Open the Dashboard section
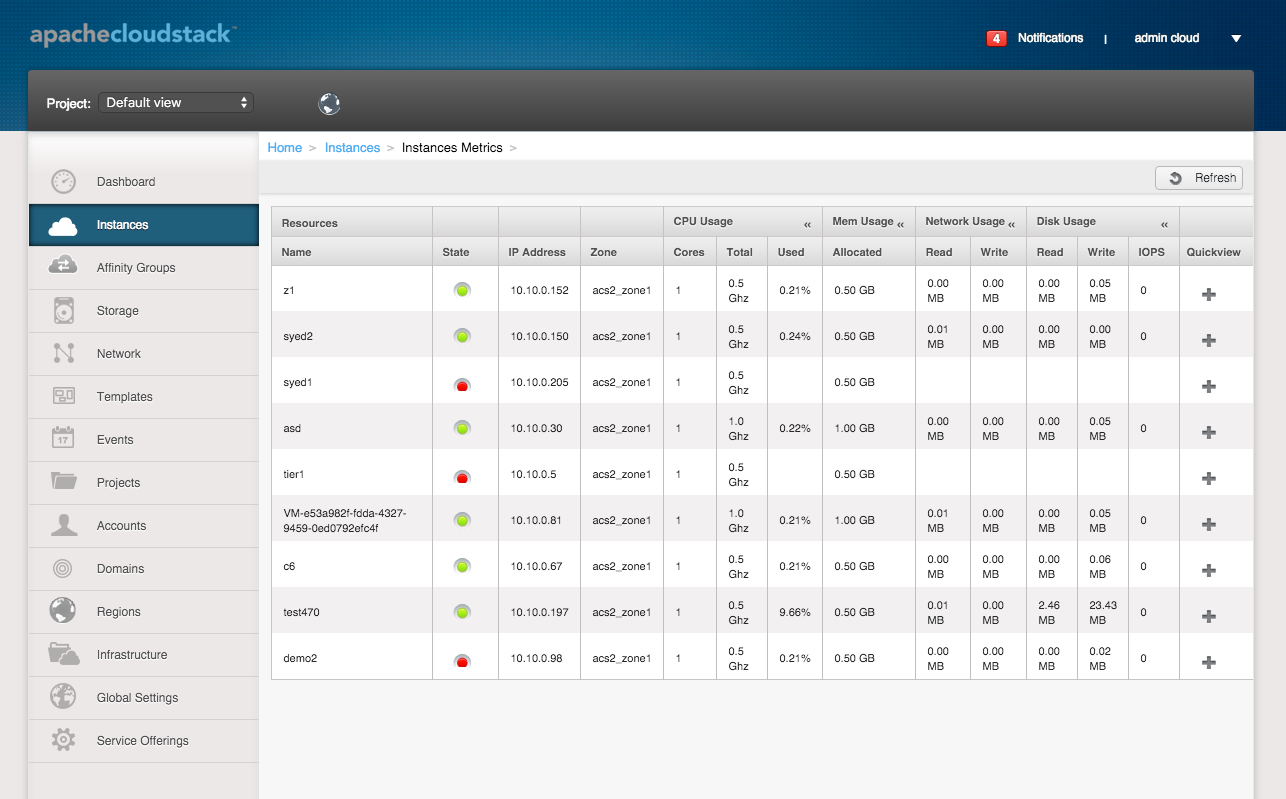 tap(125, 181)
